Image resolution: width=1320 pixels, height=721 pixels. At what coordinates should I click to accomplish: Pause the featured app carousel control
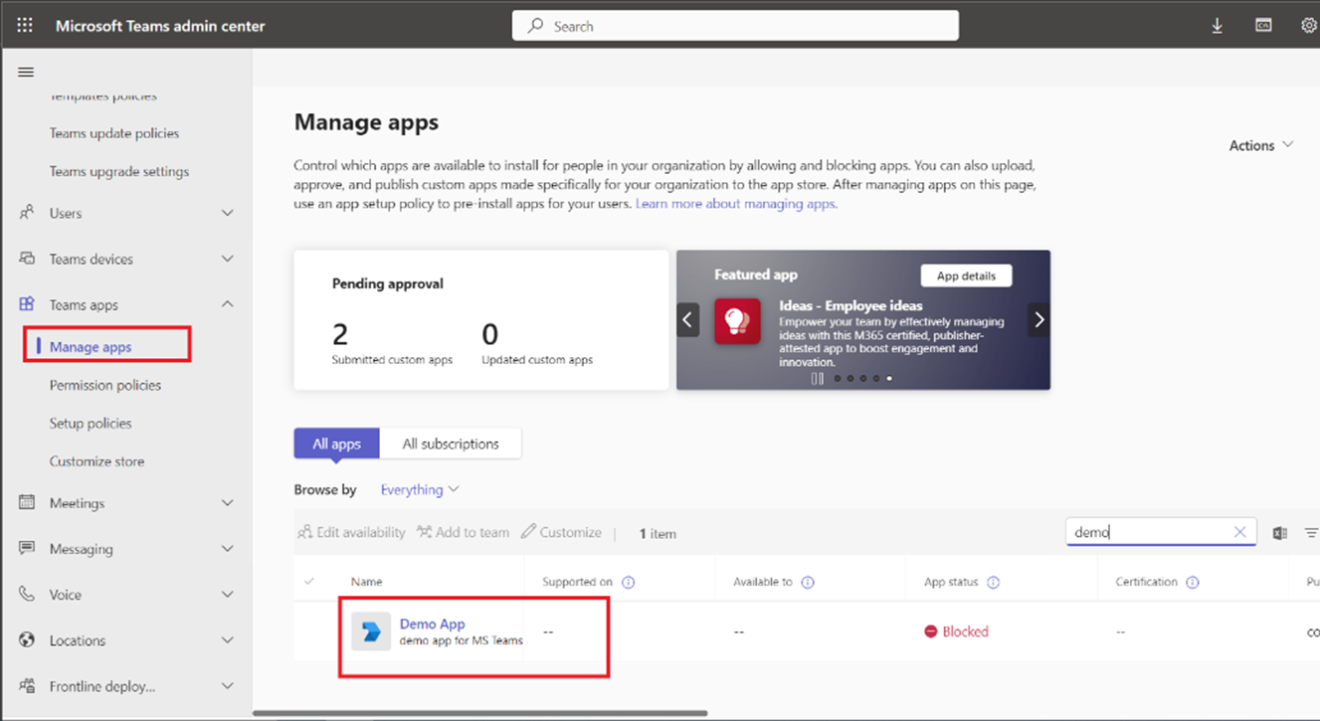pyautogui.click(x=816, y=378)
